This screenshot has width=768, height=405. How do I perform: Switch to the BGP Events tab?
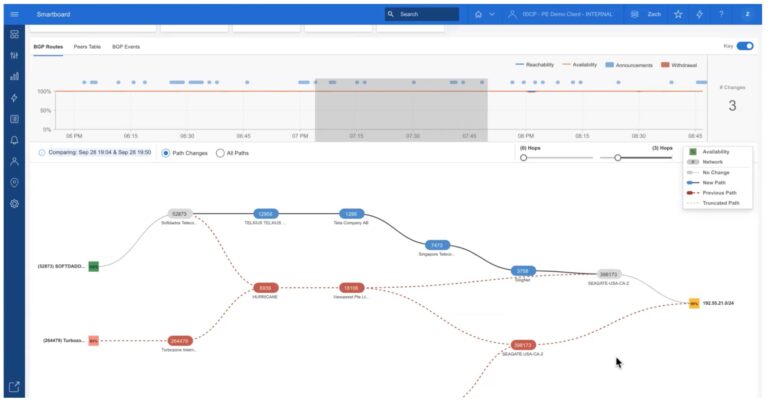[126, 47]
